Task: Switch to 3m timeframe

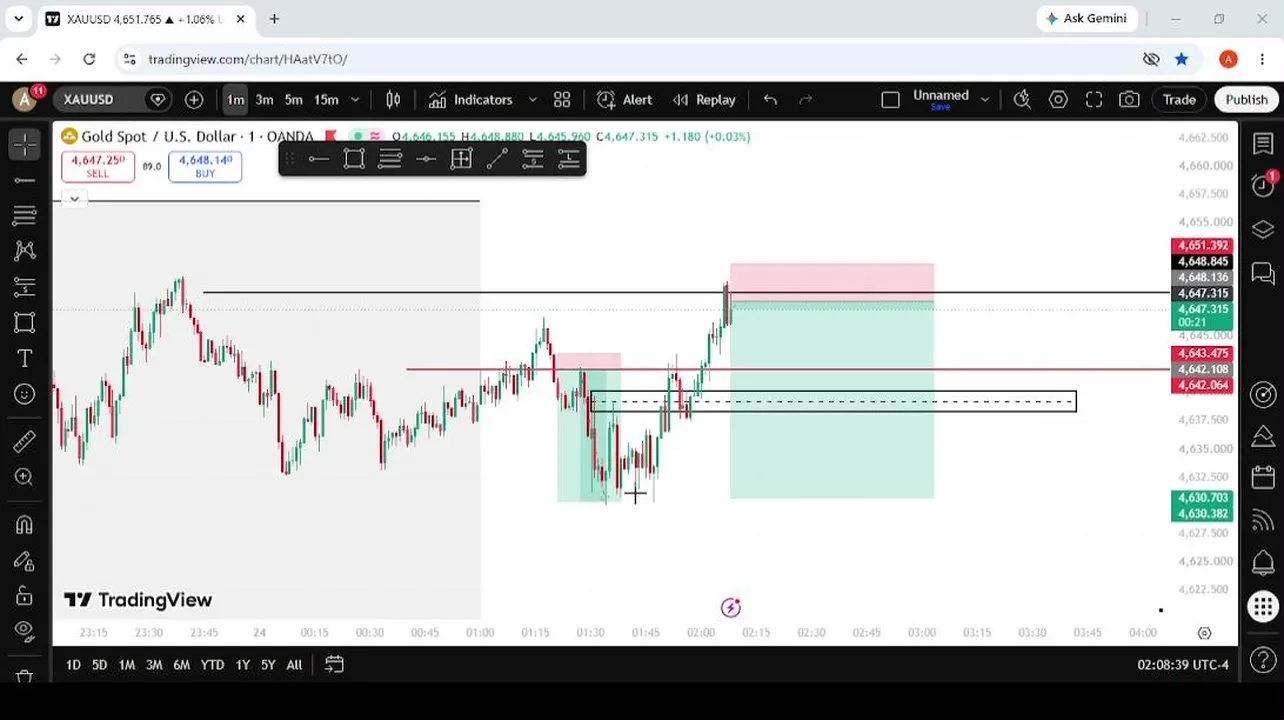Action: click(x=264, y=99)
